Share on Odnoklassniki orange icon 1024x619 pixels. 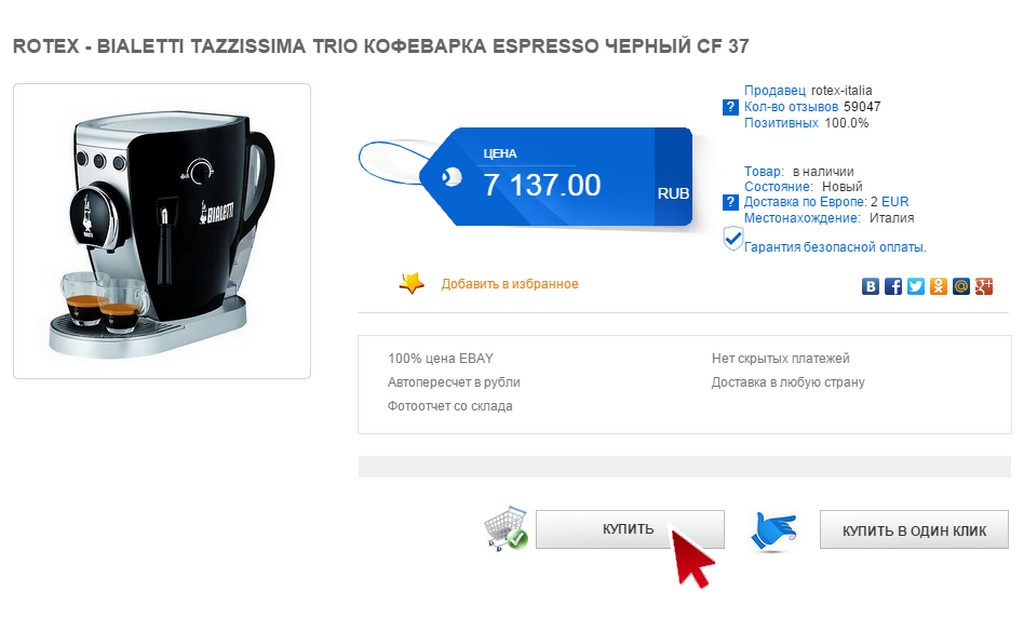[x=938, y=287]
